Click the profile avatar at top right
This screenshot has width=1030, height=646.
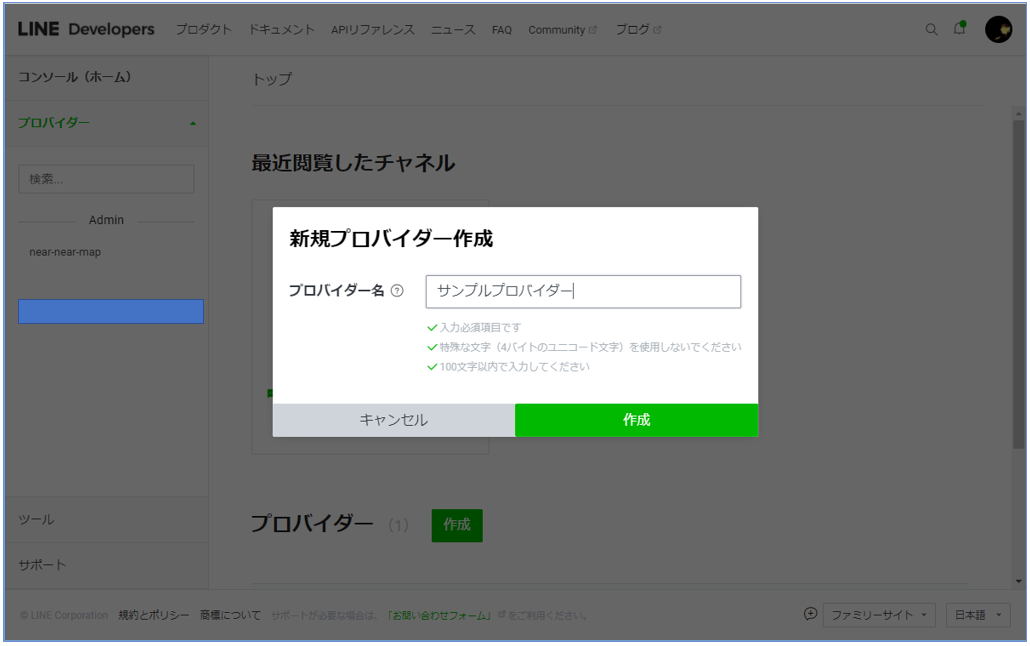[1000, 30]
